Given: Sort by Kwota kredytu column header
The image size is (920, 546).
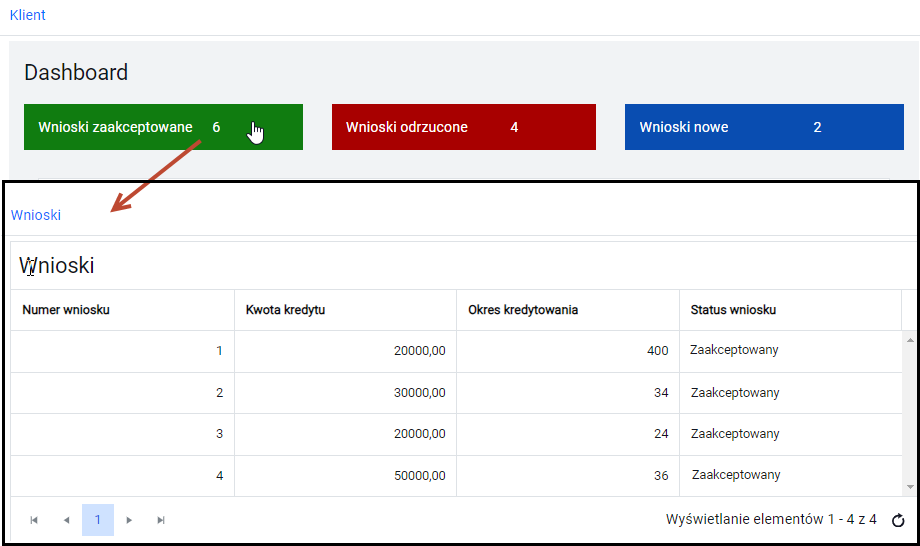Looking at the screenshot, I should (x=346, y=310).
